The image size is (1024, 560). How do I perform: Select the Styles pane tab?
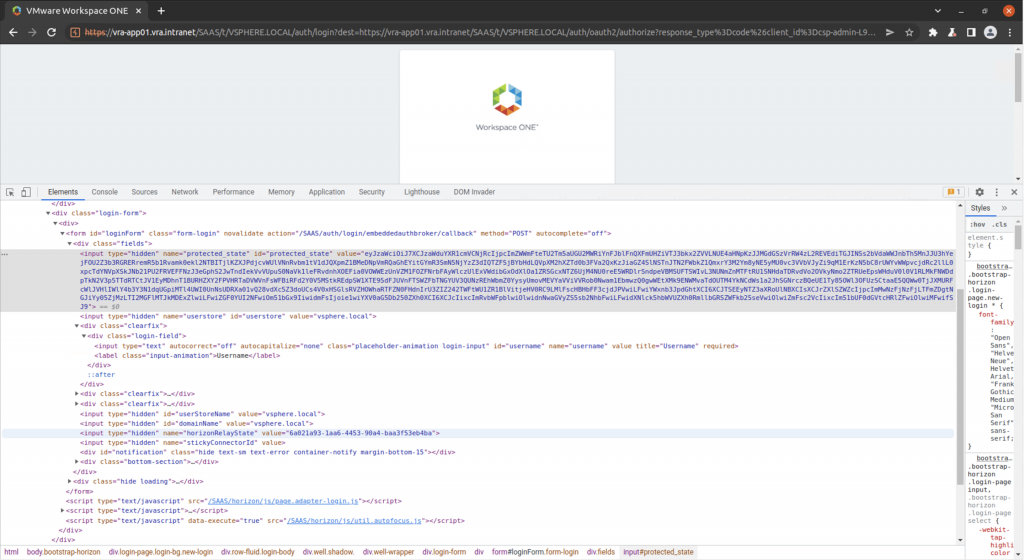tap(980, 208)
